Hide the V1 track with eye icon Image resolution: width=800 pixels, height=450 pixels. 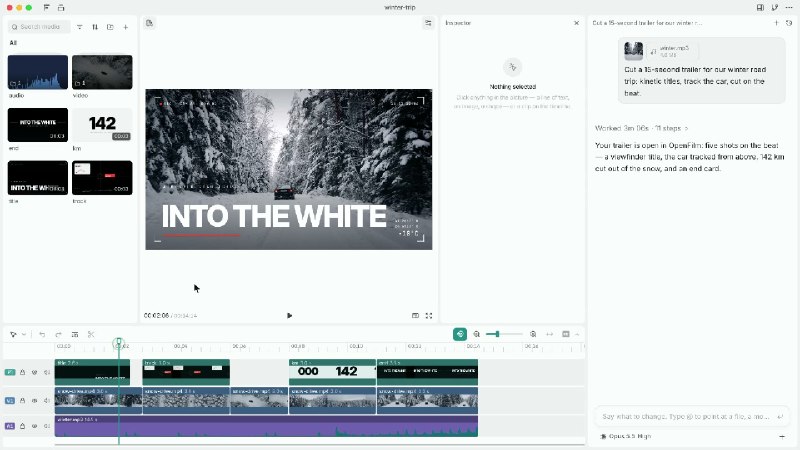pos(35,401)
